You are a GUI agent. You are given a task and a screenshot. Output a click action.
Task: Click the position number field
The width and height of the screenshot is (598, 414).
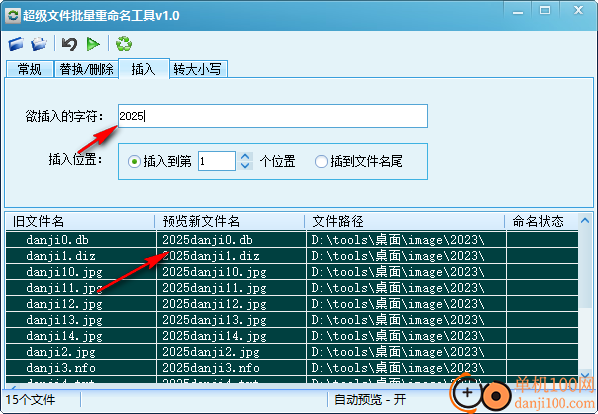[217, 161]
